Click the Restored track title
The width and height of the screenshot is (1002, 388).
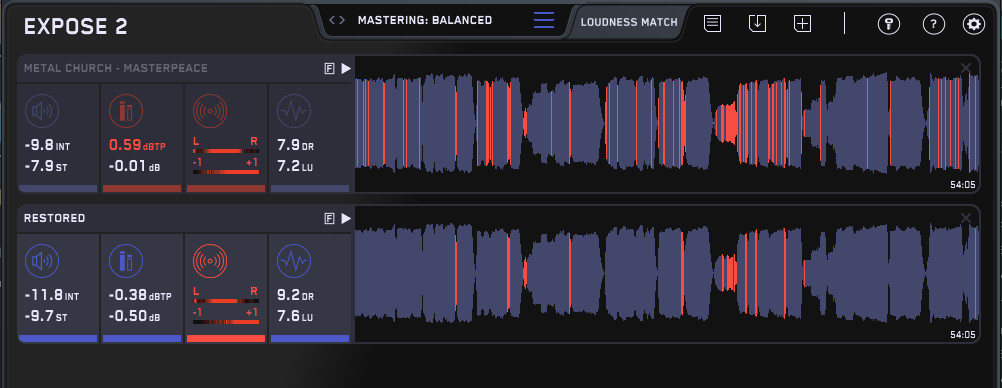coord(54,219)
